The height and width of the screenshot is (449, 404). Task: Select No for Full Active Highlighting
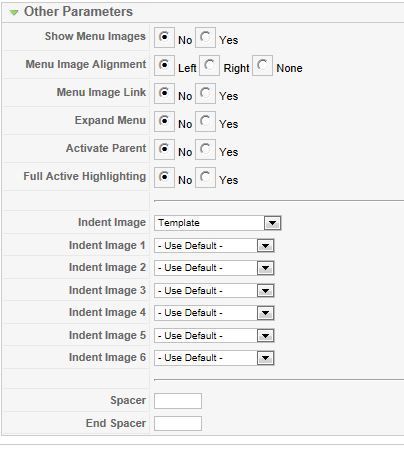164,177
